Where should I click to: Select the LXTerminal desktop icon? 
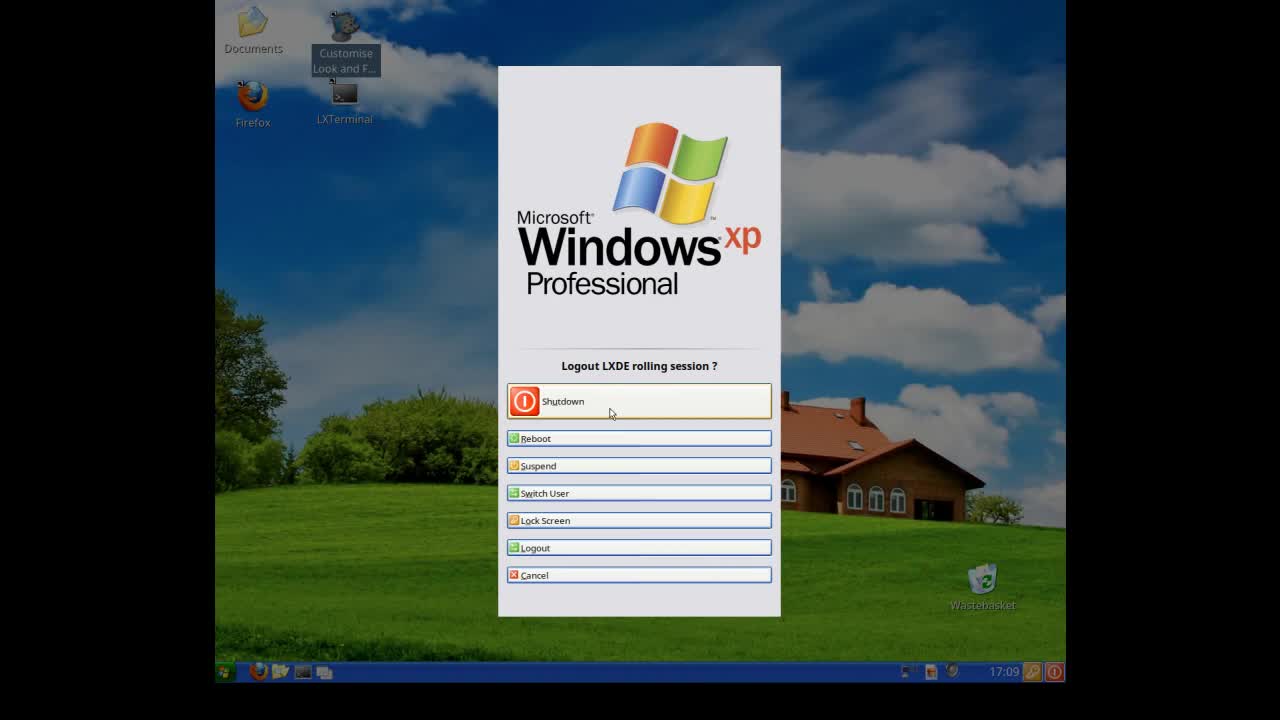pos(344,102)
